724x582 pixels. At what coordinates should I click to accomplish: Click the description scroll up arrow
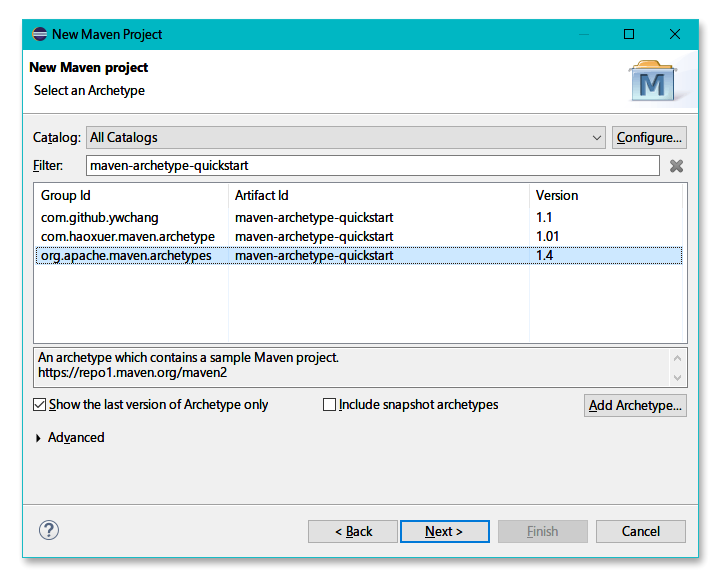(x=677, y=358)
